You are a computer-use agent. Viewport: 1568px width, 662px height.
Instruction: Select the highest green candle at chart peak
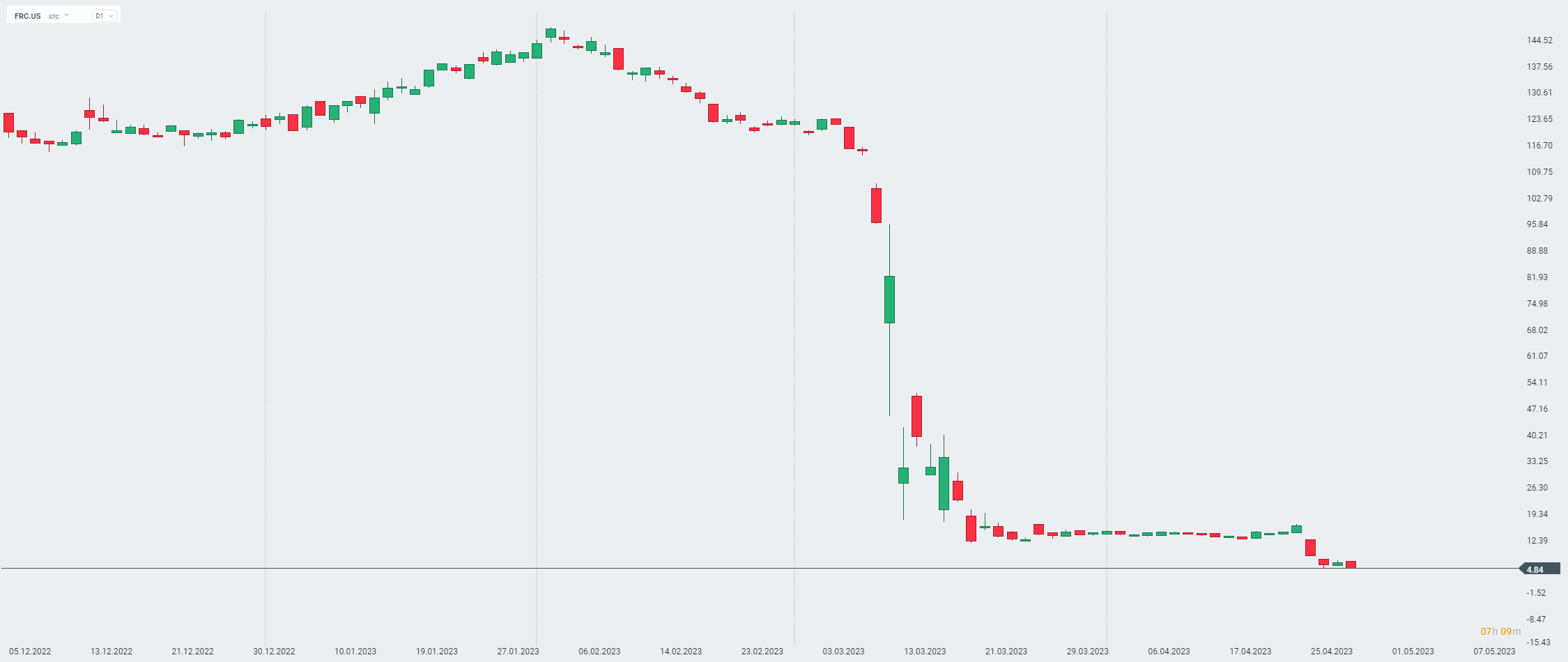(x=551, y=33)
